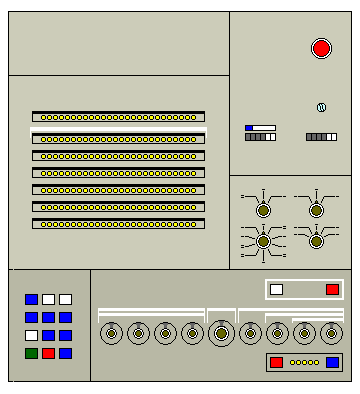Screen dimensions: 360x394
Task: Click the bottom-left multi-position rotary knob
Action: tap(263, 241)
